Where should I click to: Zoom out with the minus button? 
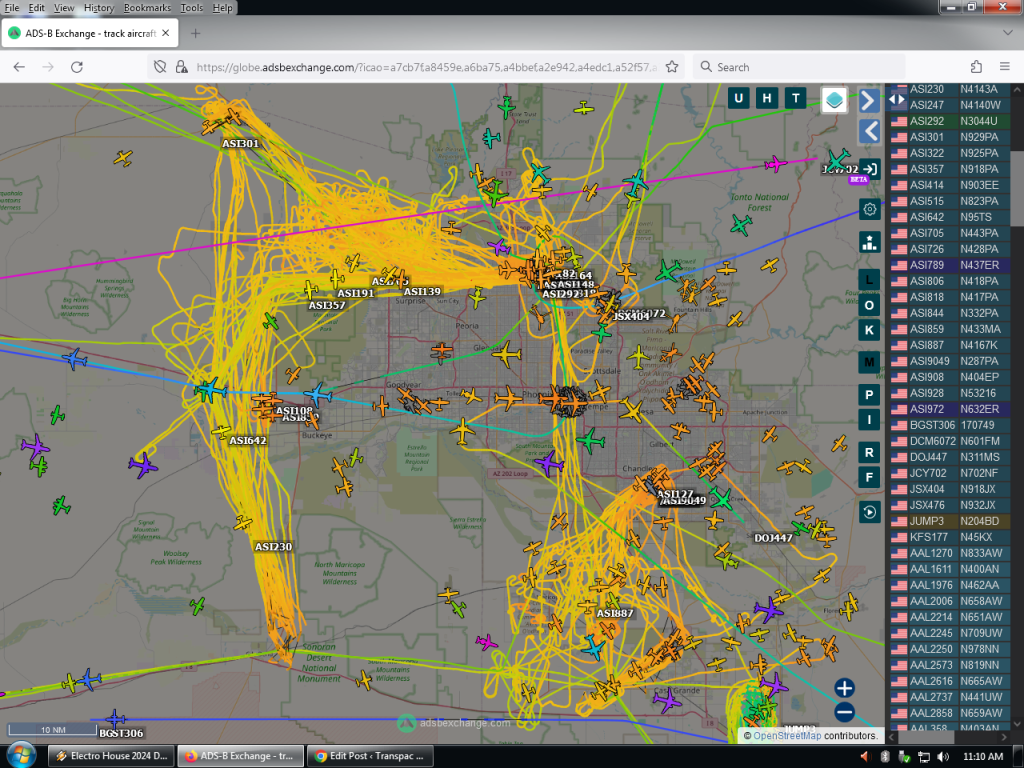(844, 712)
